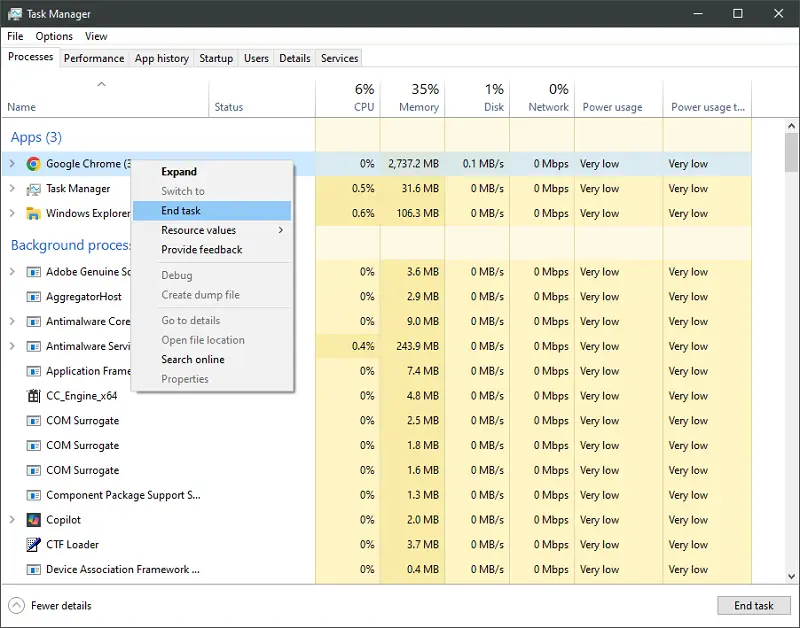
Task: Click the Copilot process icon
Action: point(34,520)
